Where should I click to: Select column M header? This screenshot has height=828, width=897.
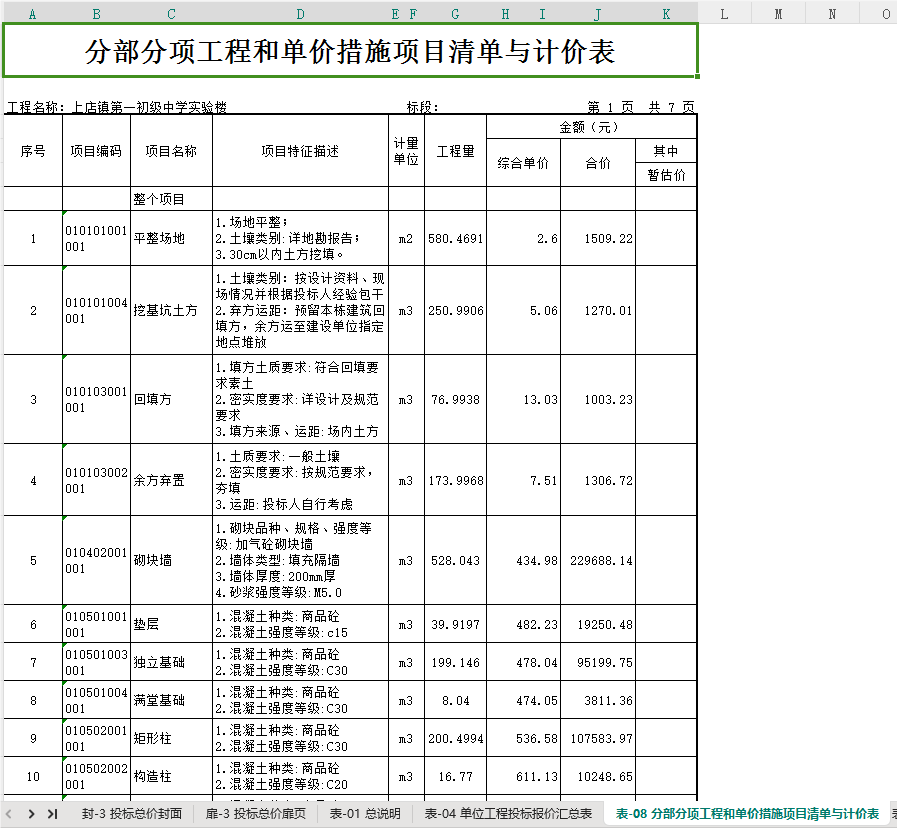(778, 14)
